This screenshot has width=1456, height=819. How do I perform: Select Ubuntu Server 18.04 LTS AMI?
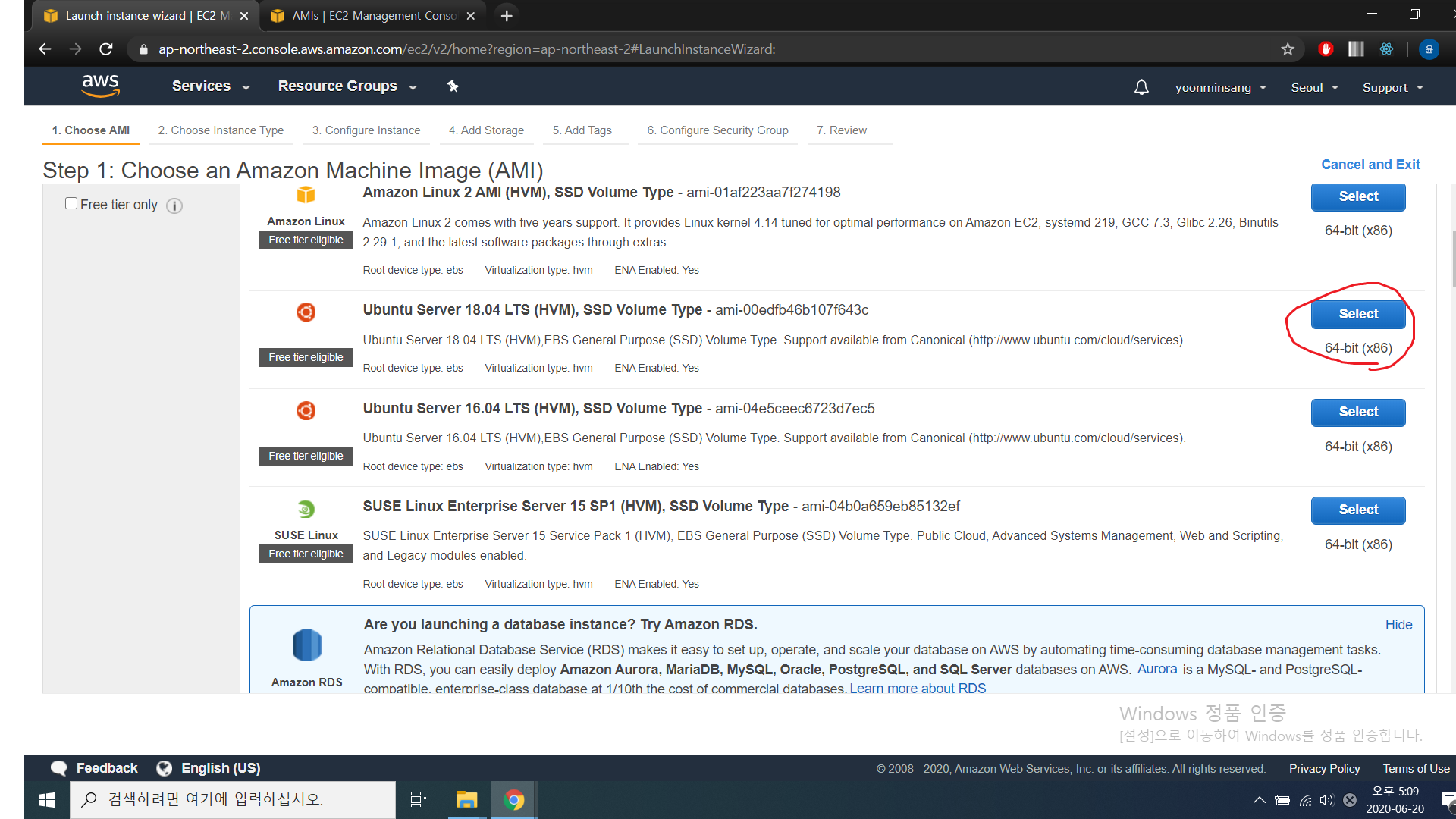(x=1357, y=314)
